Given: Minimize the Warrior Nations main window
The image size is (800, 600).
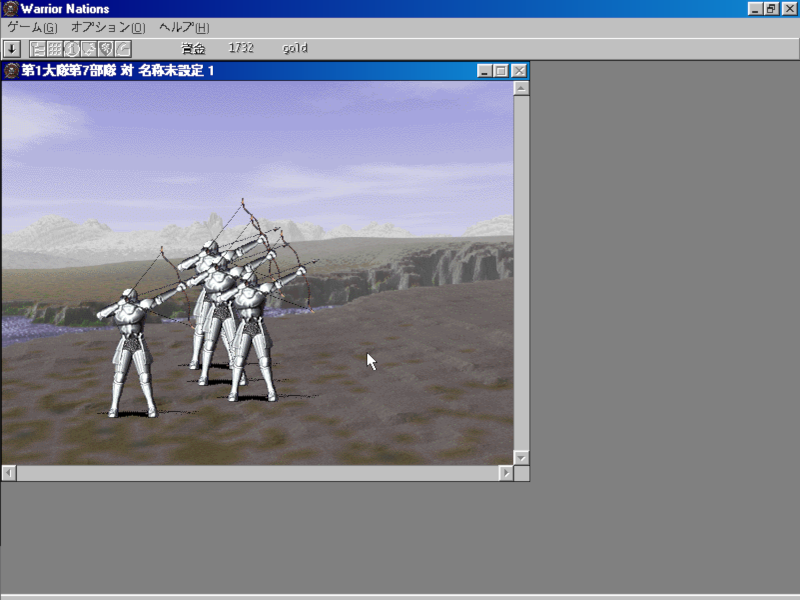Looking at the screenshot, I should 755,9.
